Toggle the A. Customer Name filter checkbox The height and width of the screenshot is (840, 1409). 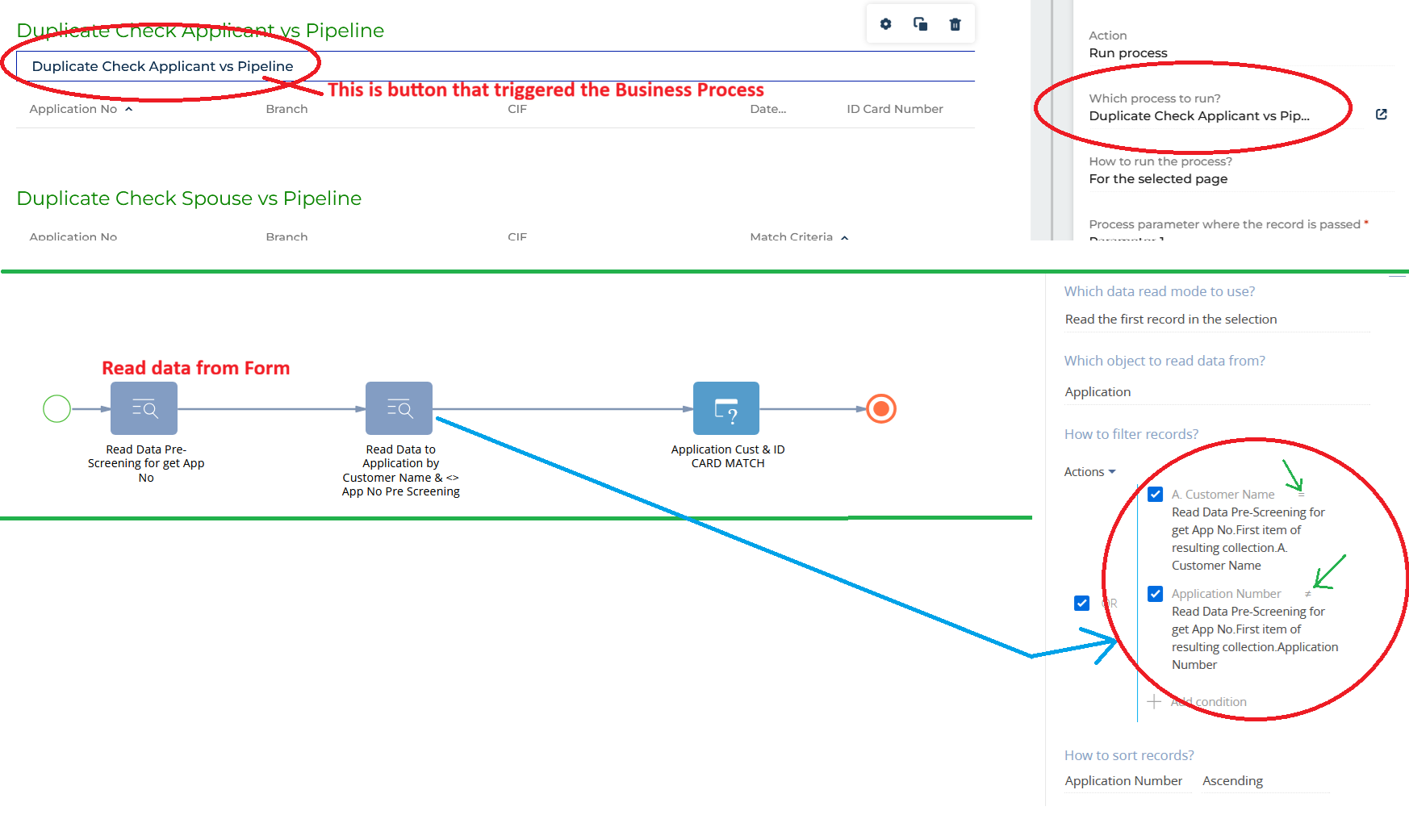coord(1155,495)
